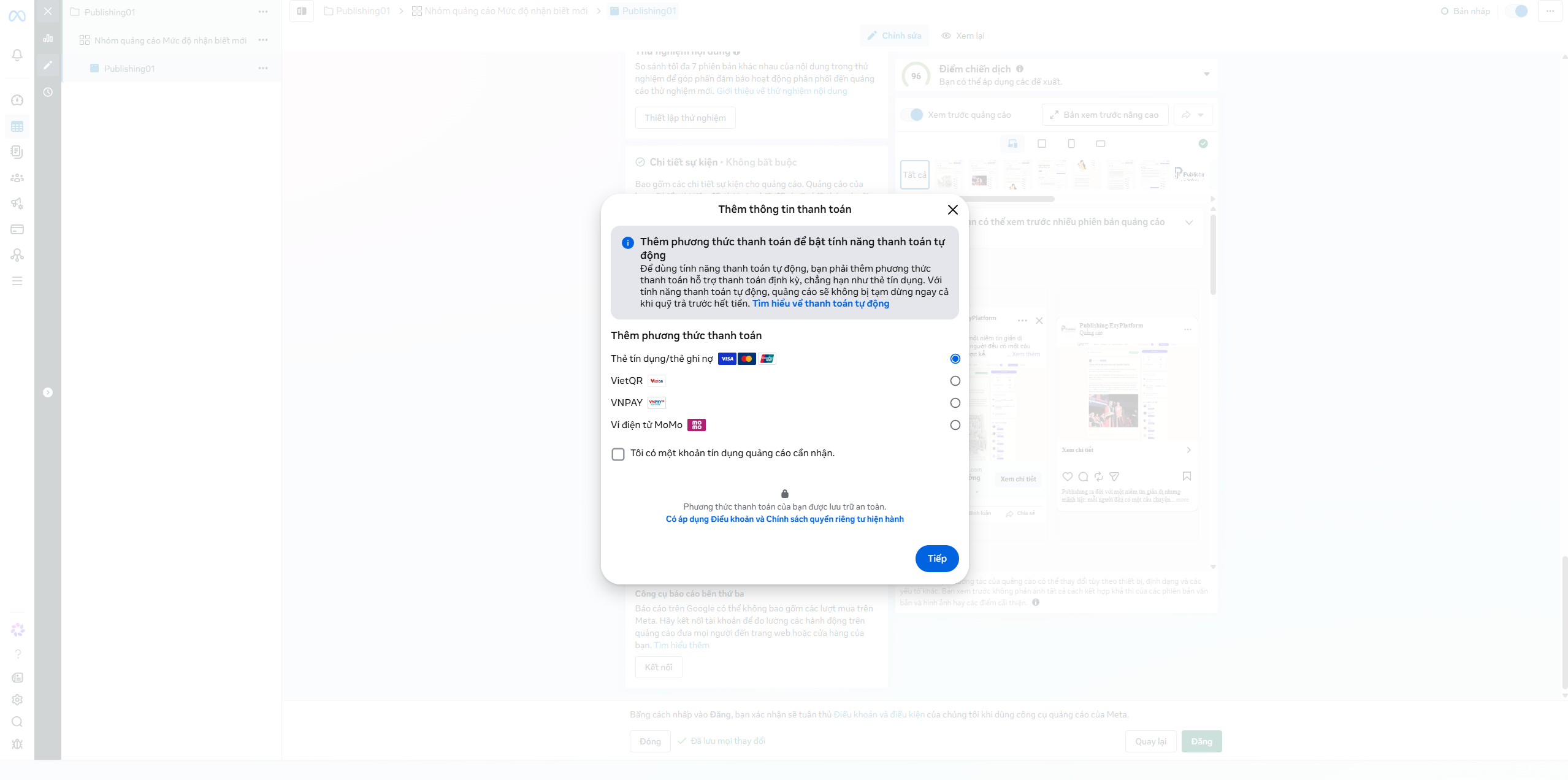Screen dimensions: 1568x780
Task: Select the pencil edit icon in grey strip
Action: [x=48, y=65]
